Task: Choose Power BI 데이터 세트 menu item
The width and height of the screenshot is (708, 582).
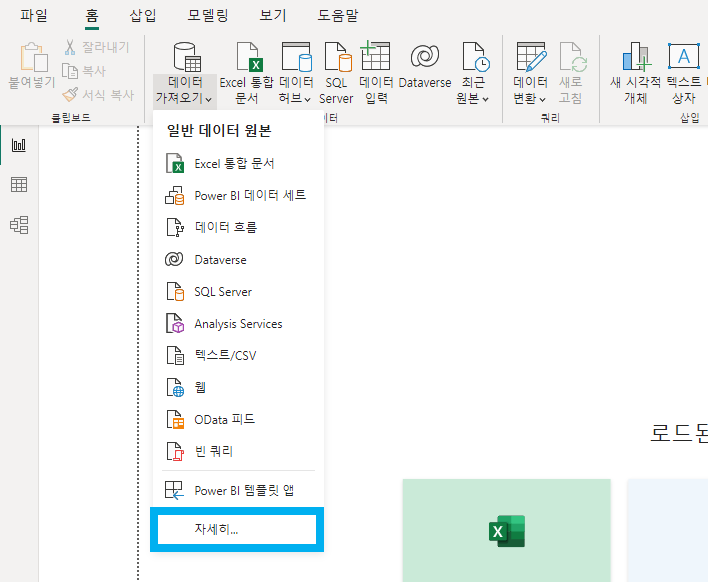Action: pyautogui.click(x=238, y=196)
